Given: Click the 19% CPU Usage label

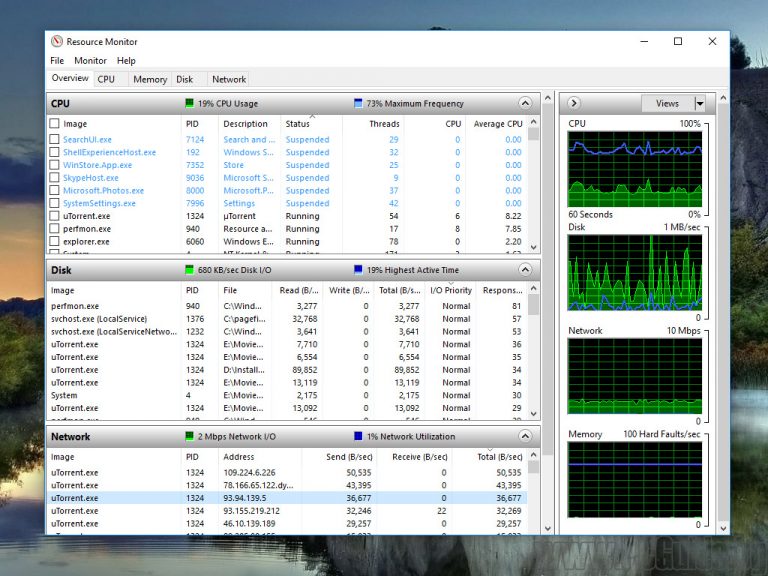Looking at the screenshot, I should pyautogui.click(x=228, y=103).
